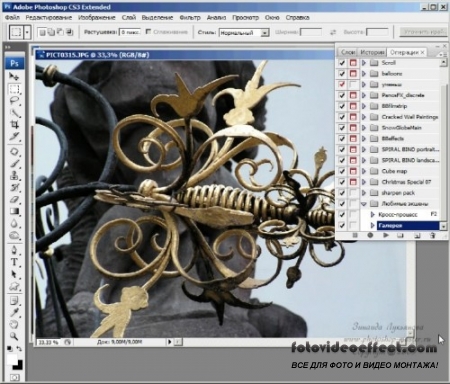
Task: Click the create new action set icon
Action: [401, 235]
